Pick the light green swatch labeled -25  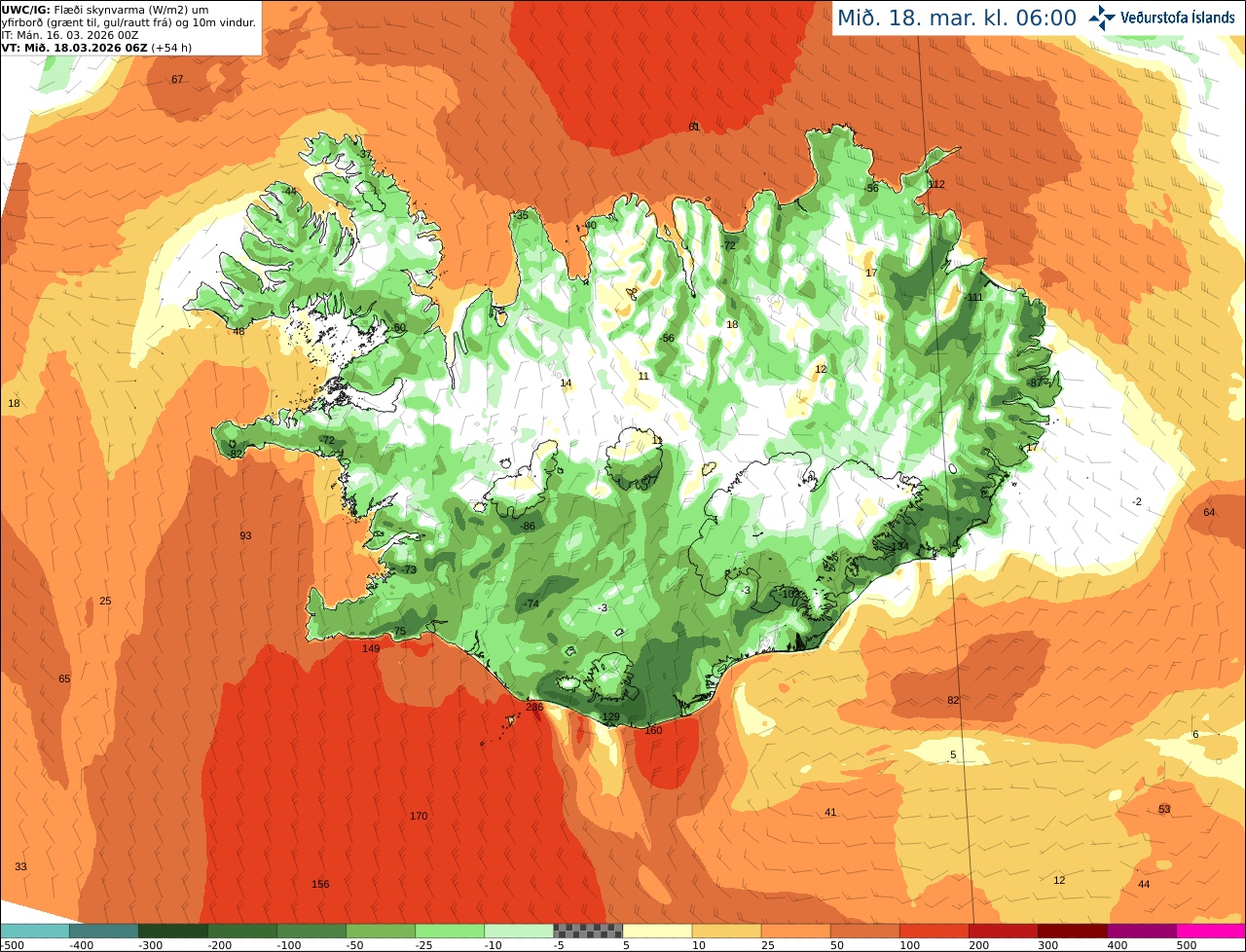[x=450, y=931]
